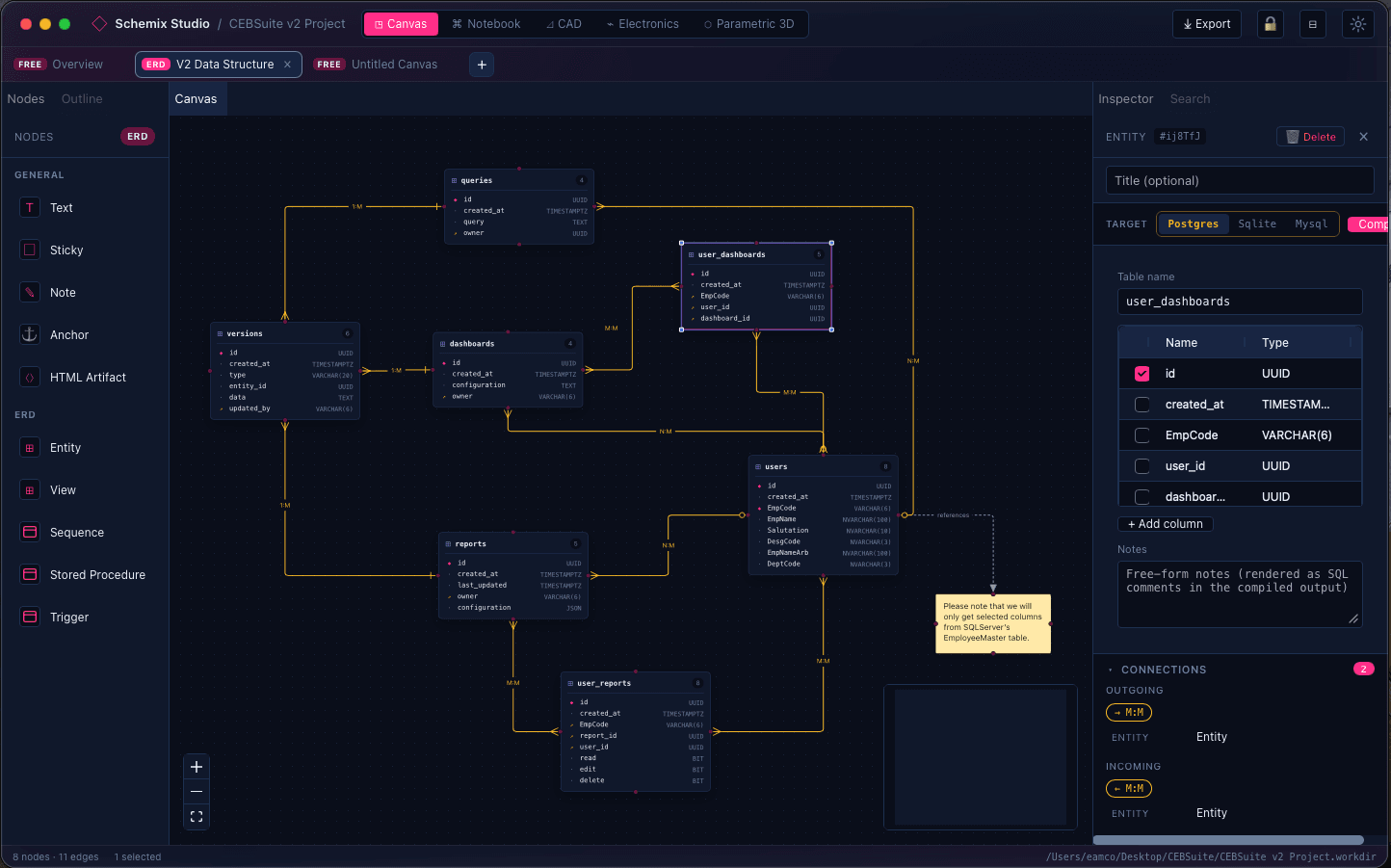The width and height of the screenshot is (1391, 868).
Task: Click the Notes text area
Action: point(1240,594)
